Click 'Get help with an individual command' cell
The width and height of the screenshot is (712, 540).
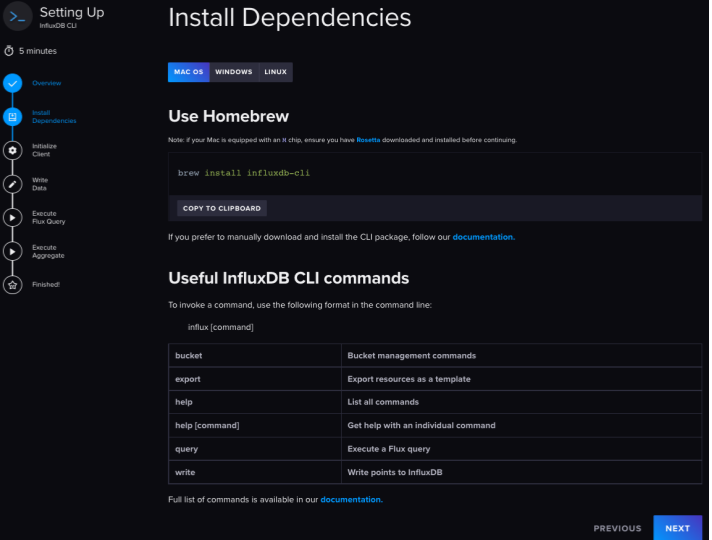[521, 426]
